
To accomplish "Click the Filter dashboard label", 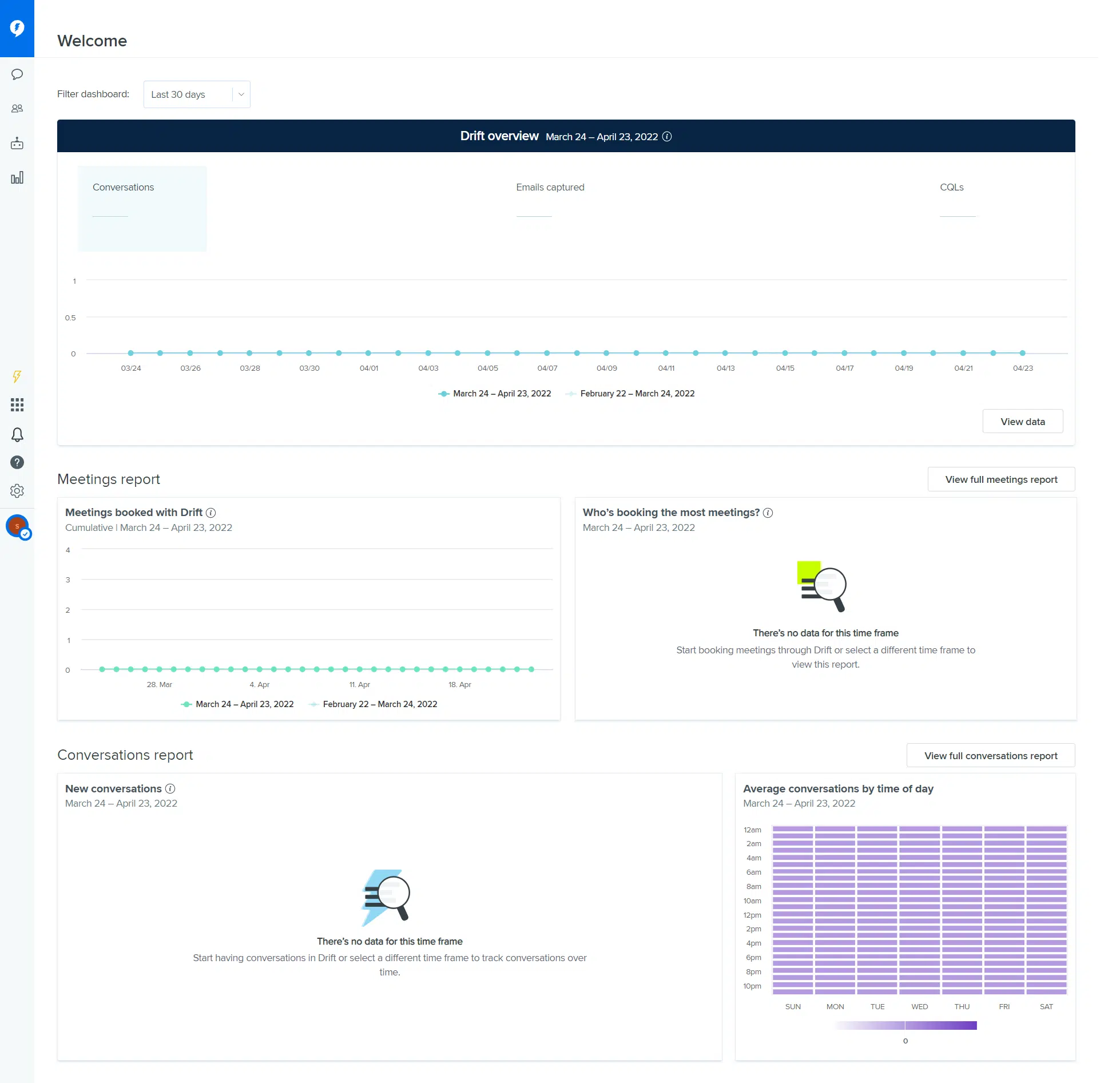I will pyautogui.click(x=93, y=94).
